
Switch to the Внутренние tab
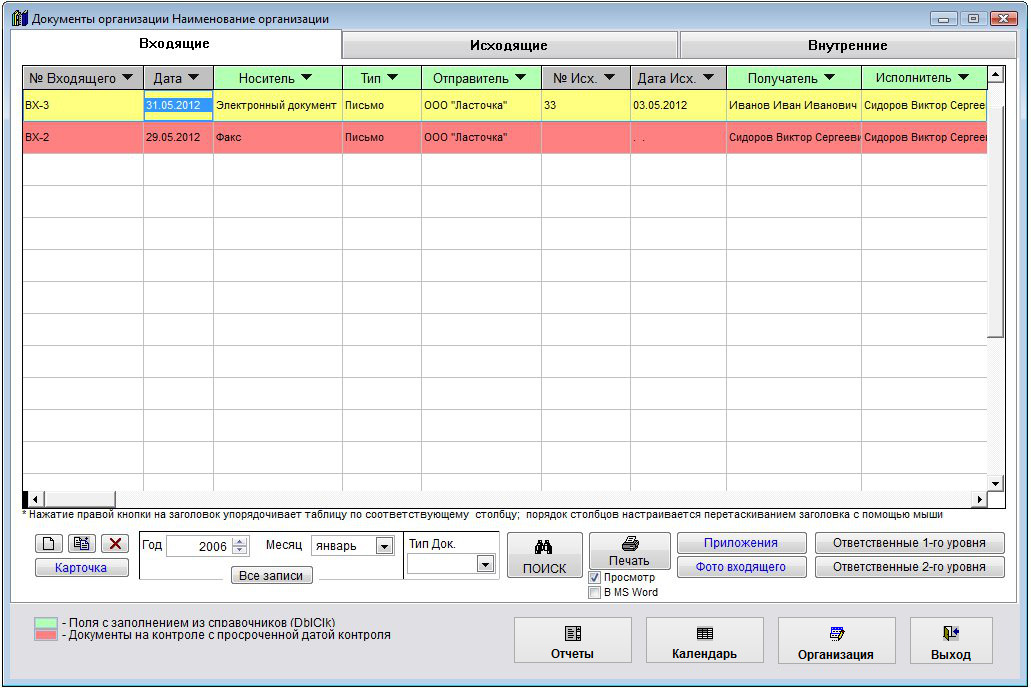(x=847, y=45)
